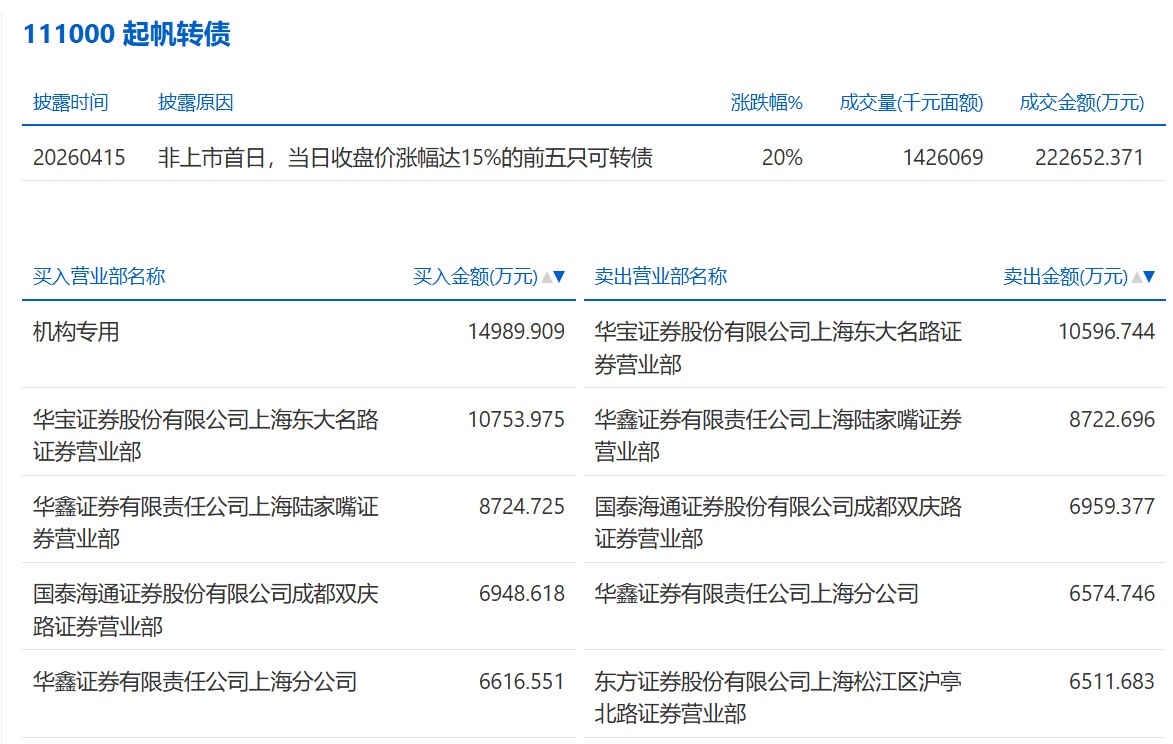This screenshot has width=1173, height=744.
Task: Select 华宝证券 entry in buy list
Action: 206,435
